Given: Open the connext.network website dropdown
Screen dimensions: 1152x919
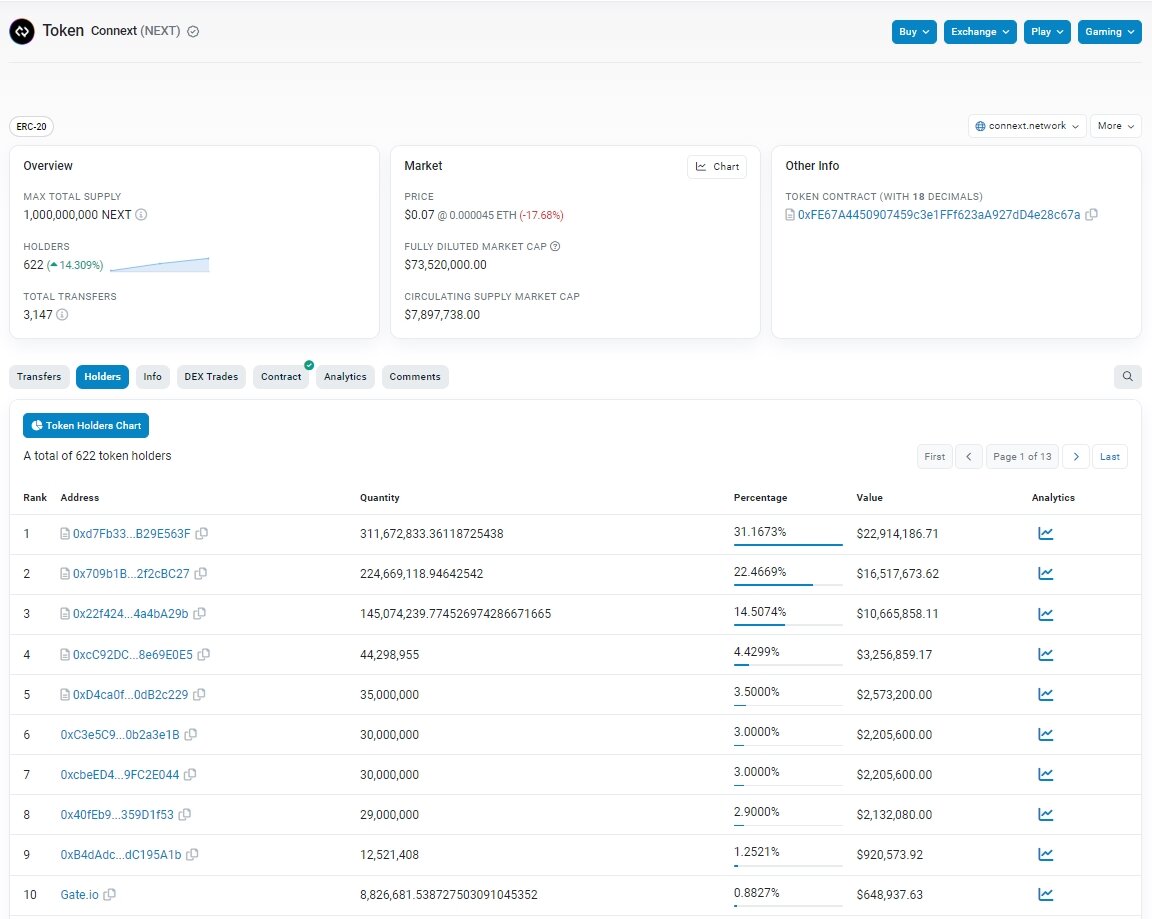Looking at the screenshot, I should point(1026,126).
